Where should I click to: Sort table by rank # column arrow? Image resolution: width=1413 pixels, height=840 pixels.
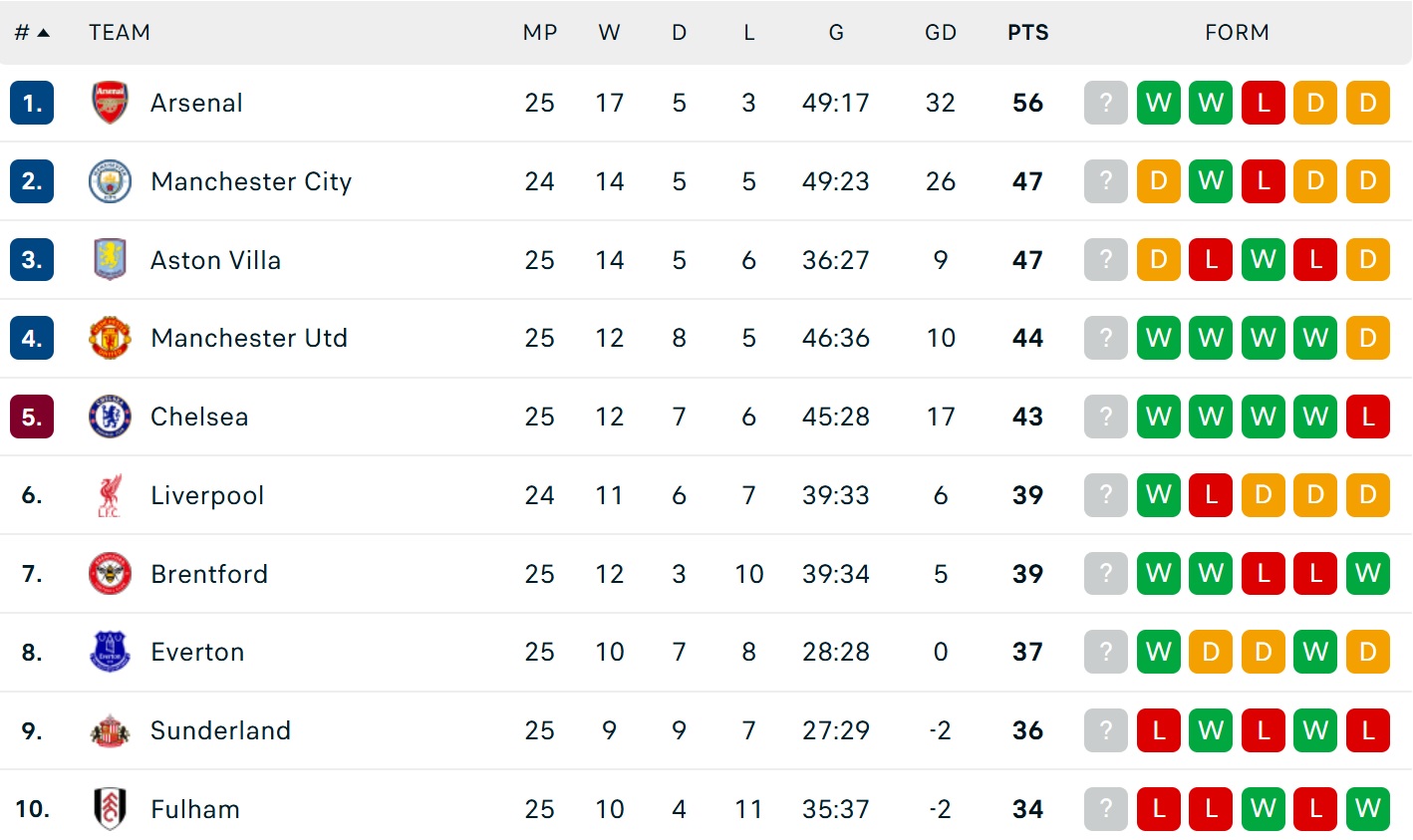(43, 33)
